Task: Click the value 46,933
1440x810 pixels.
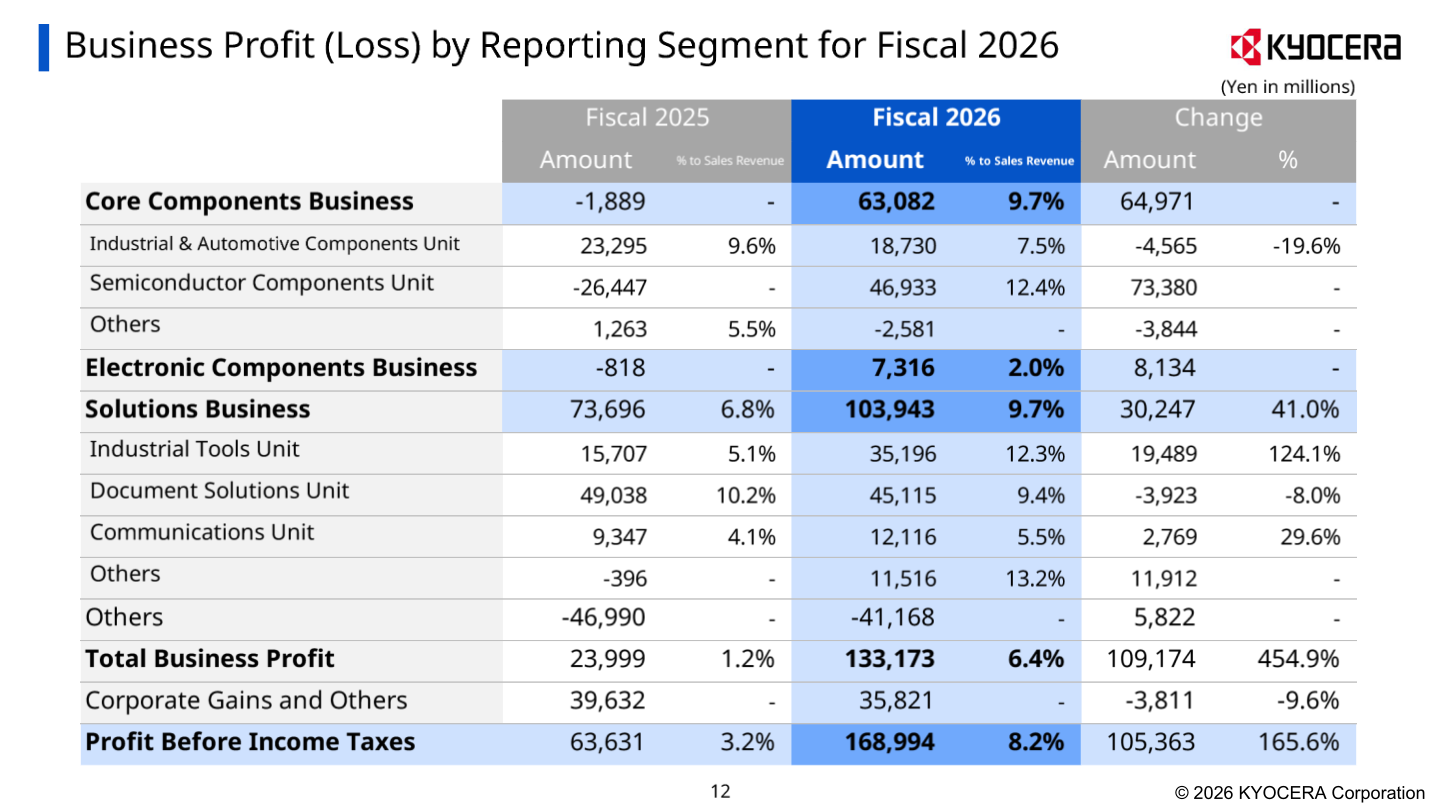Action: pos(901,289)
